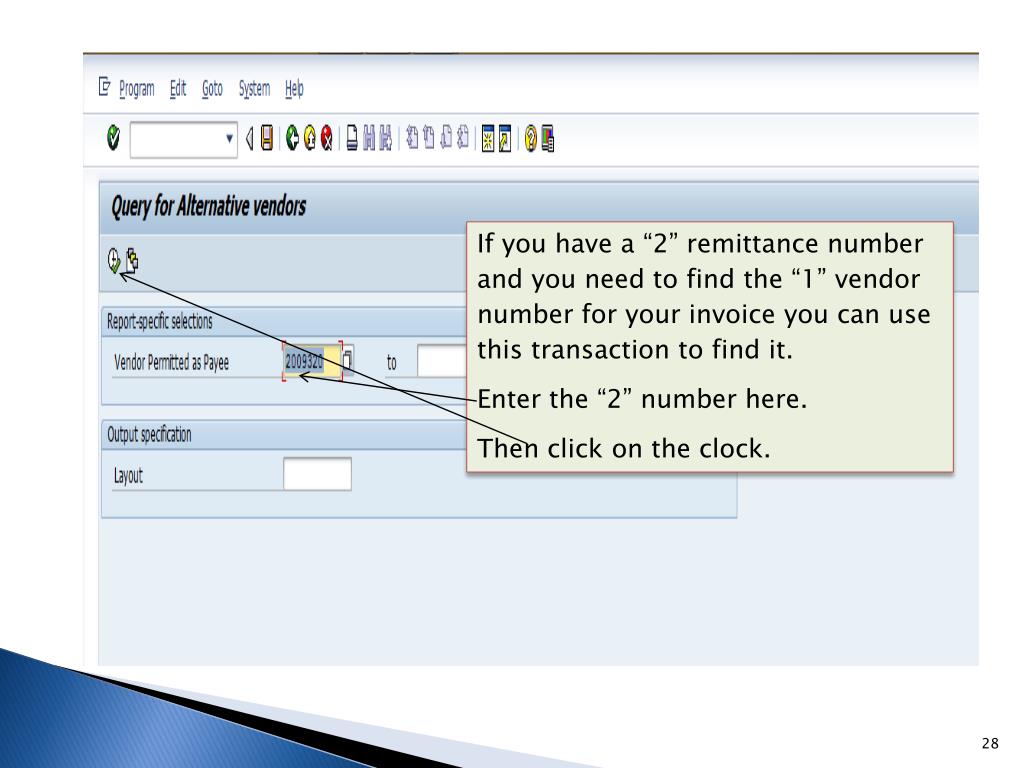
Task: Click the red Cancel icon
Action: point(327,138)
